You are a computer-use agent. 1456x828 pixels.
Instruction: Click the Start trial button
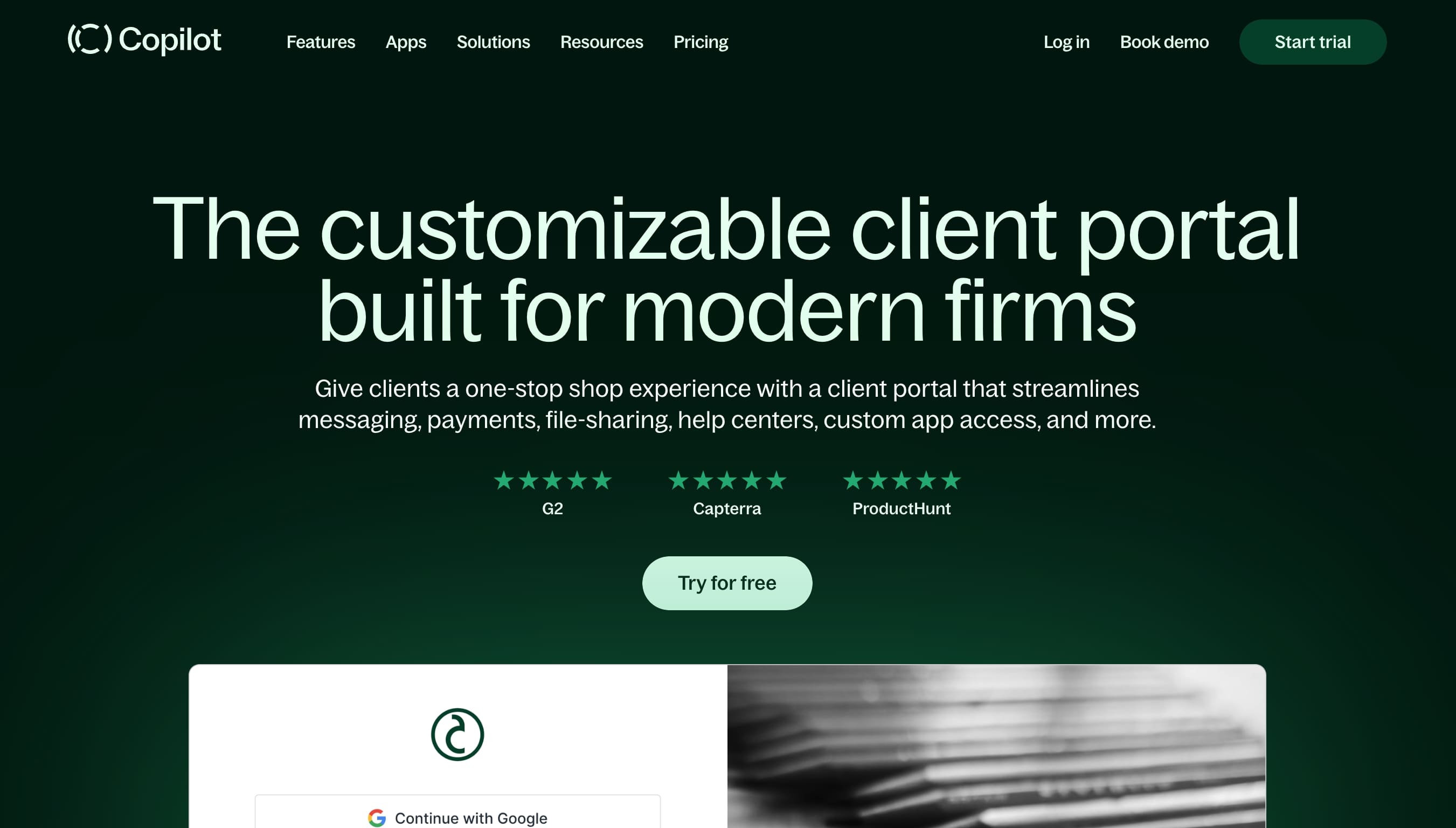(x=1313, y=42)
